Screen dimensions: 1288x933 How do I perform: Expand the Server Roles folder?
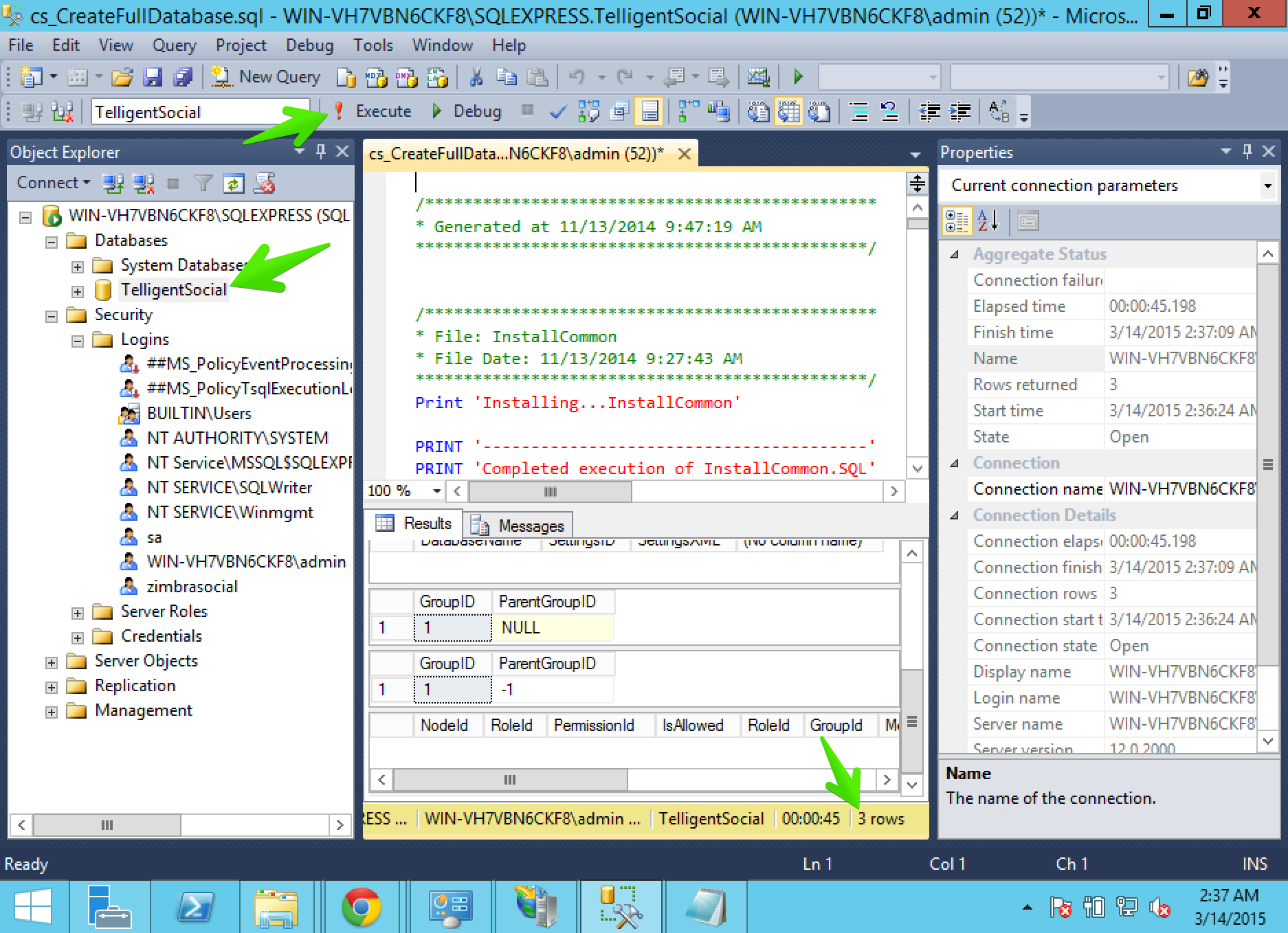(x=77, y=613)
